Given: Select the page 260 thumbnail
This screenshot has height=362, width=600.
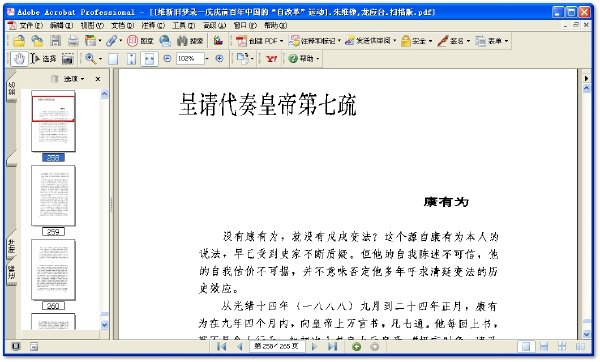Looking at the screenshot, I should pos(53,270).
